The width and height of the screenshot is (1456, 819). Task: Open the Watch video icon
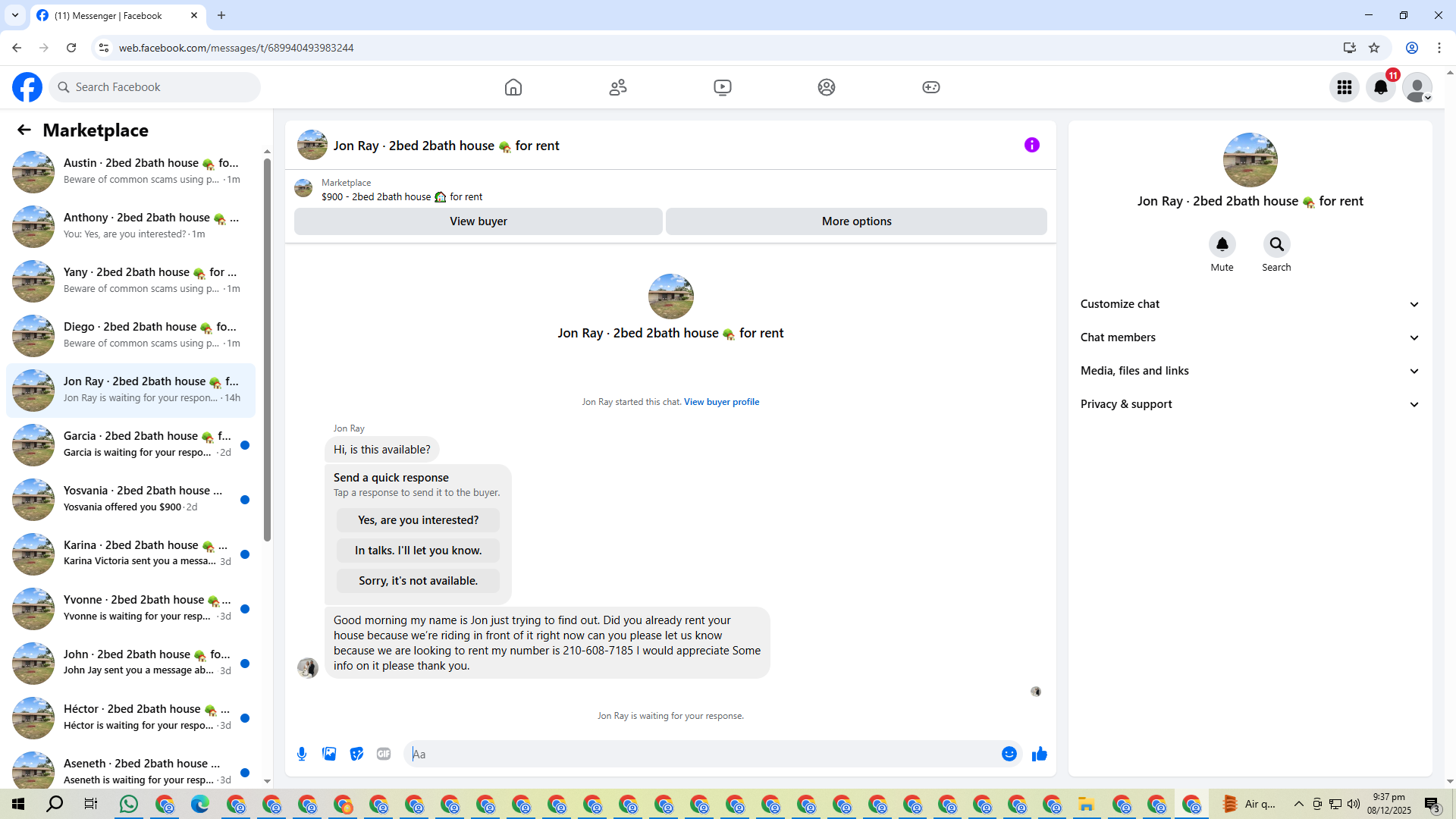tap(723, 87)
